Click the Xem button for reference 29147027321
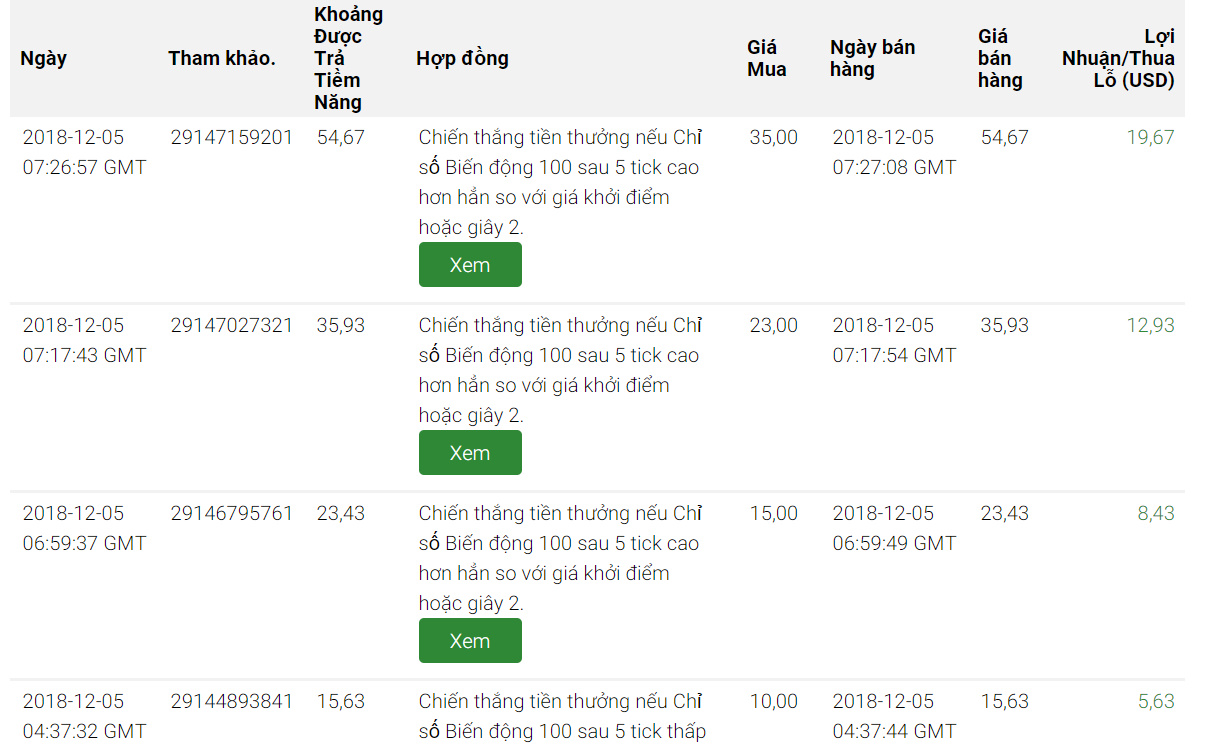Screen dimensions: 1218x746 click(470, 453)
